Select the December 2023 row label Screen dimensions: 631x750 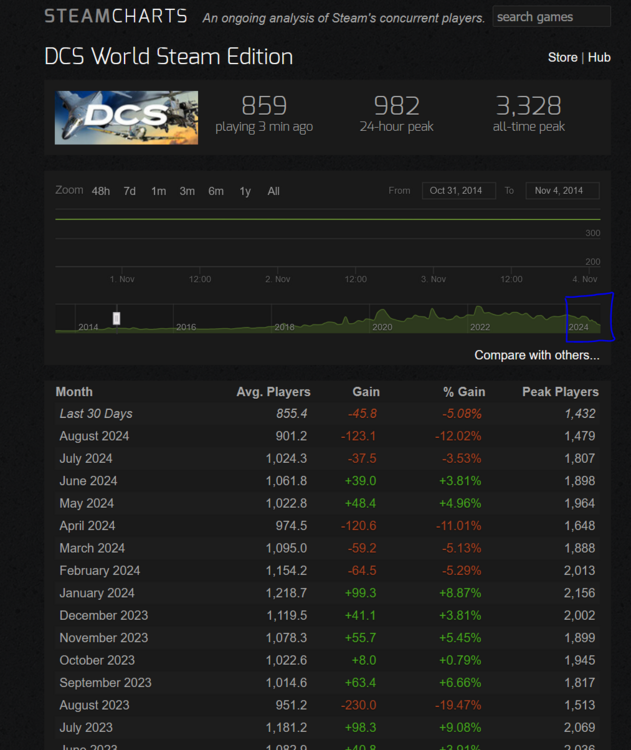[x=104, y=616]
